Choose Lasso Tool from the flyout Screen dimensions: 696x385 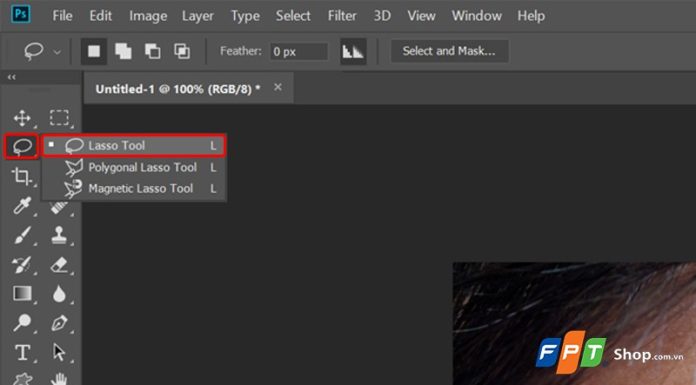[134, 146]
